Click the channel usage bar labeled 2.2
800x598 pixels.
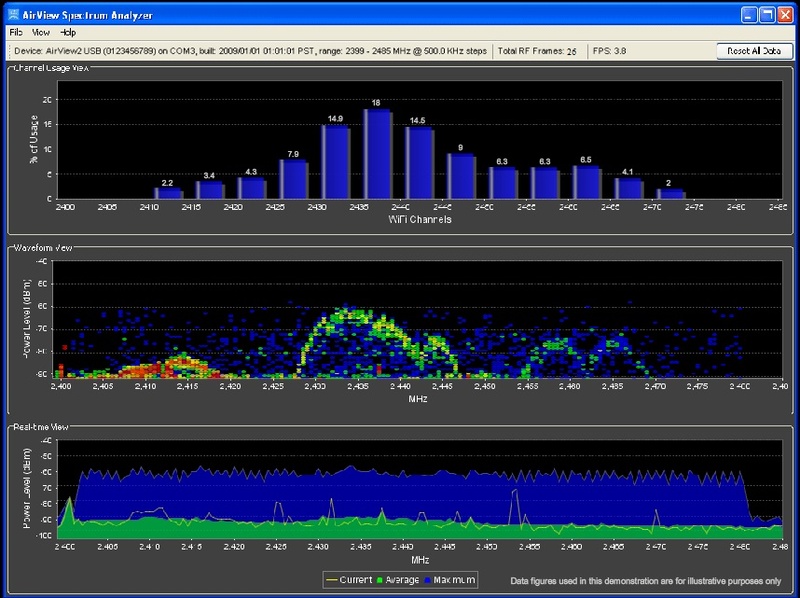[168, 193]
